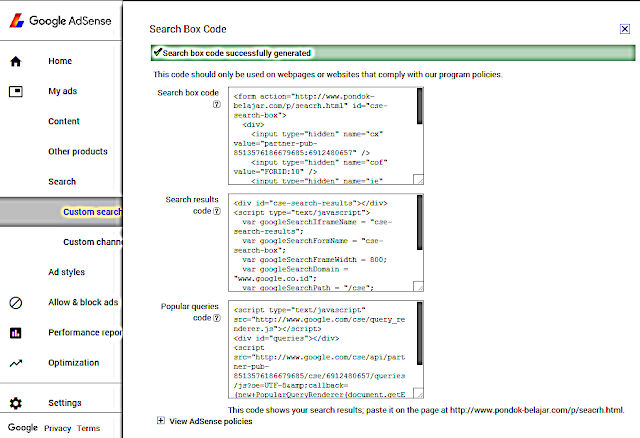Screen dimensions: 640x438
Task: Click Search results code scrollbar thumb
Action: point(420,222)
